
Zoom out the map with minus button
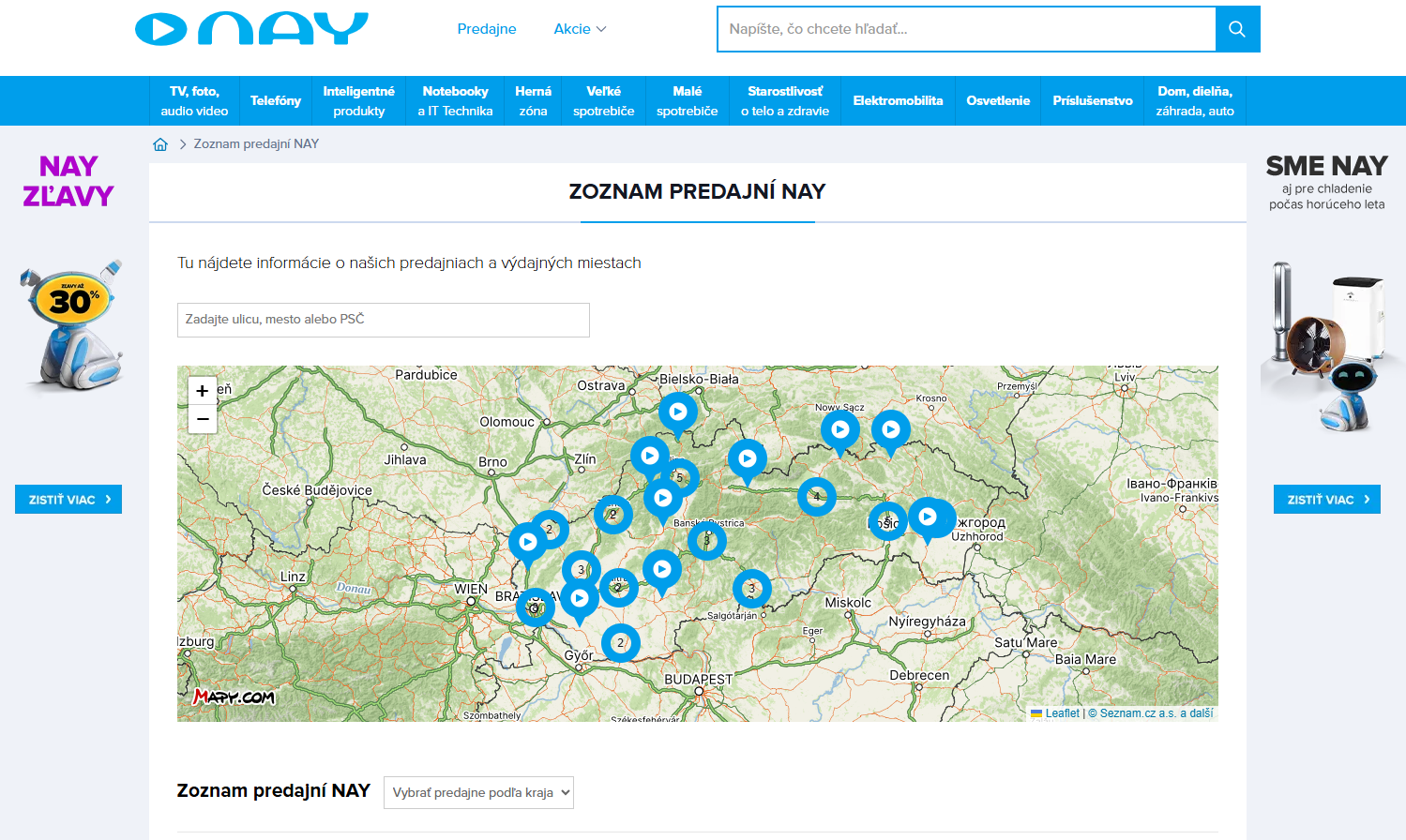point(203,419)
